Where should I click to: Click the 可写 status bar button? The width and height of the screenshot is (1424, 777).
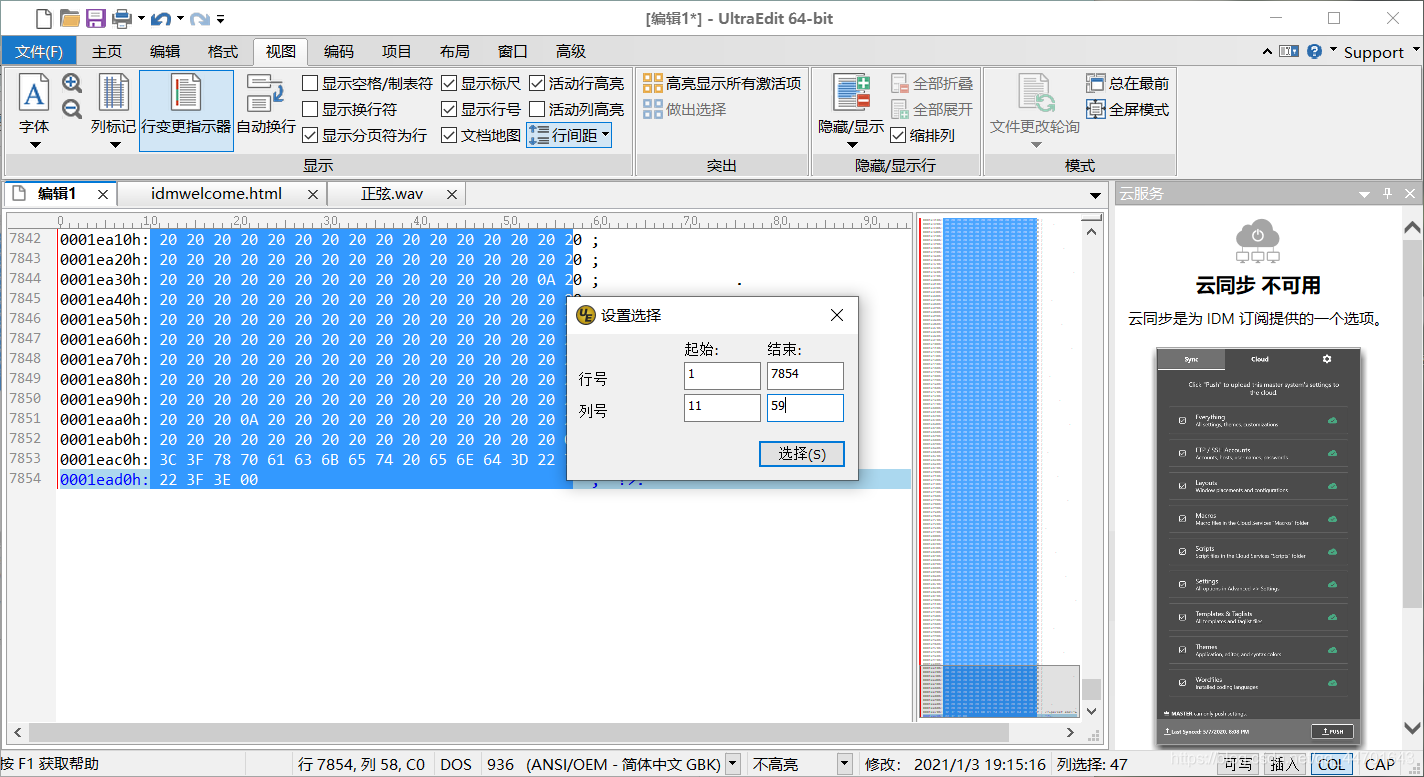1237,764
